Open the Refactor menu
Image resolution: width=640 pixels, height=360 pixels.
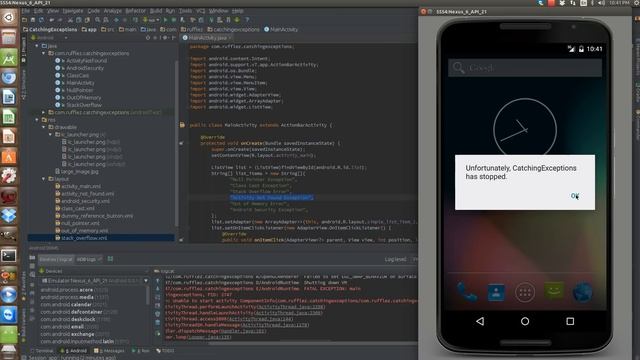coord(136,11)
